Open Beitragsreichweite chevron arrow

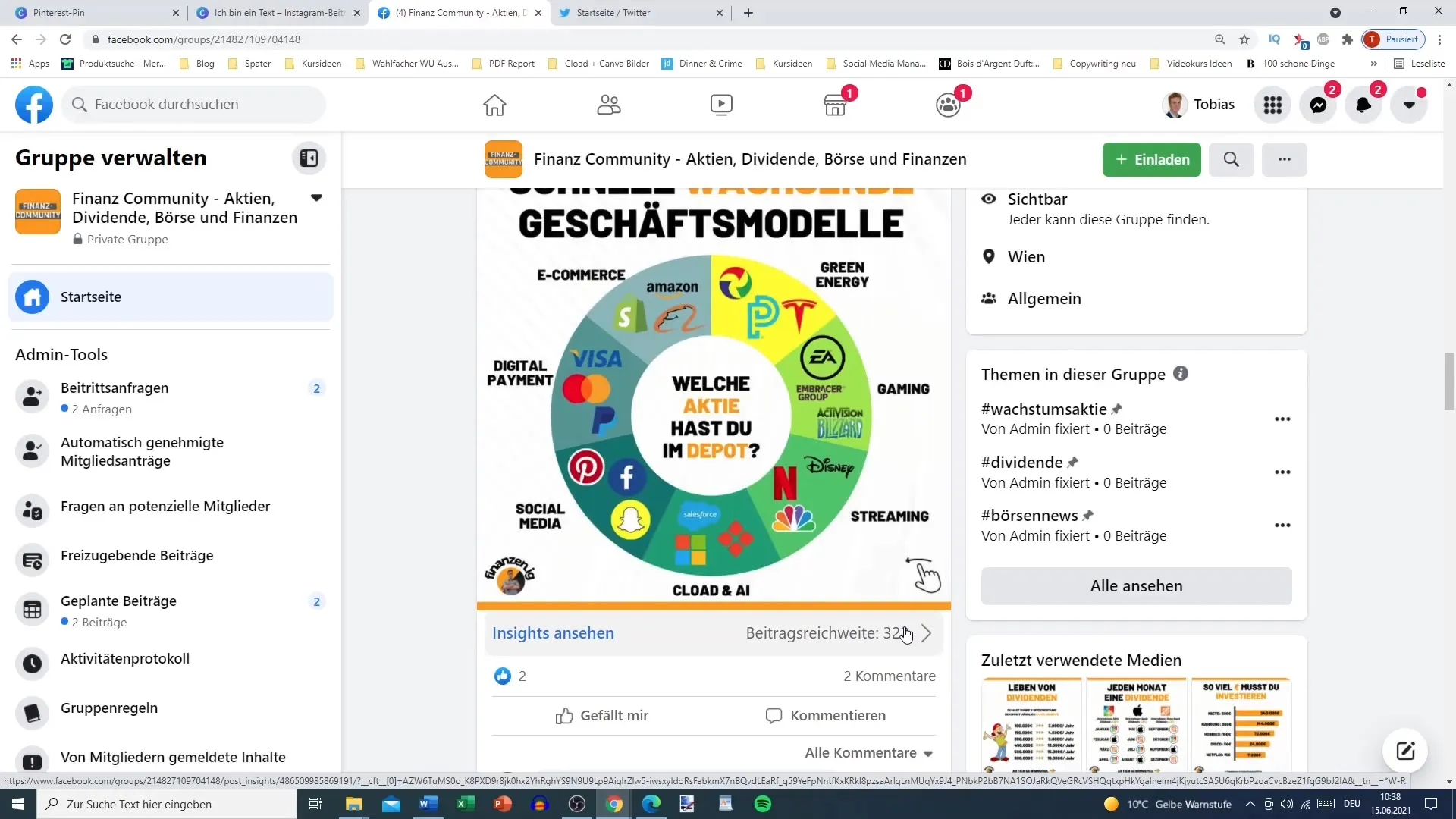[x=926, y=634]
